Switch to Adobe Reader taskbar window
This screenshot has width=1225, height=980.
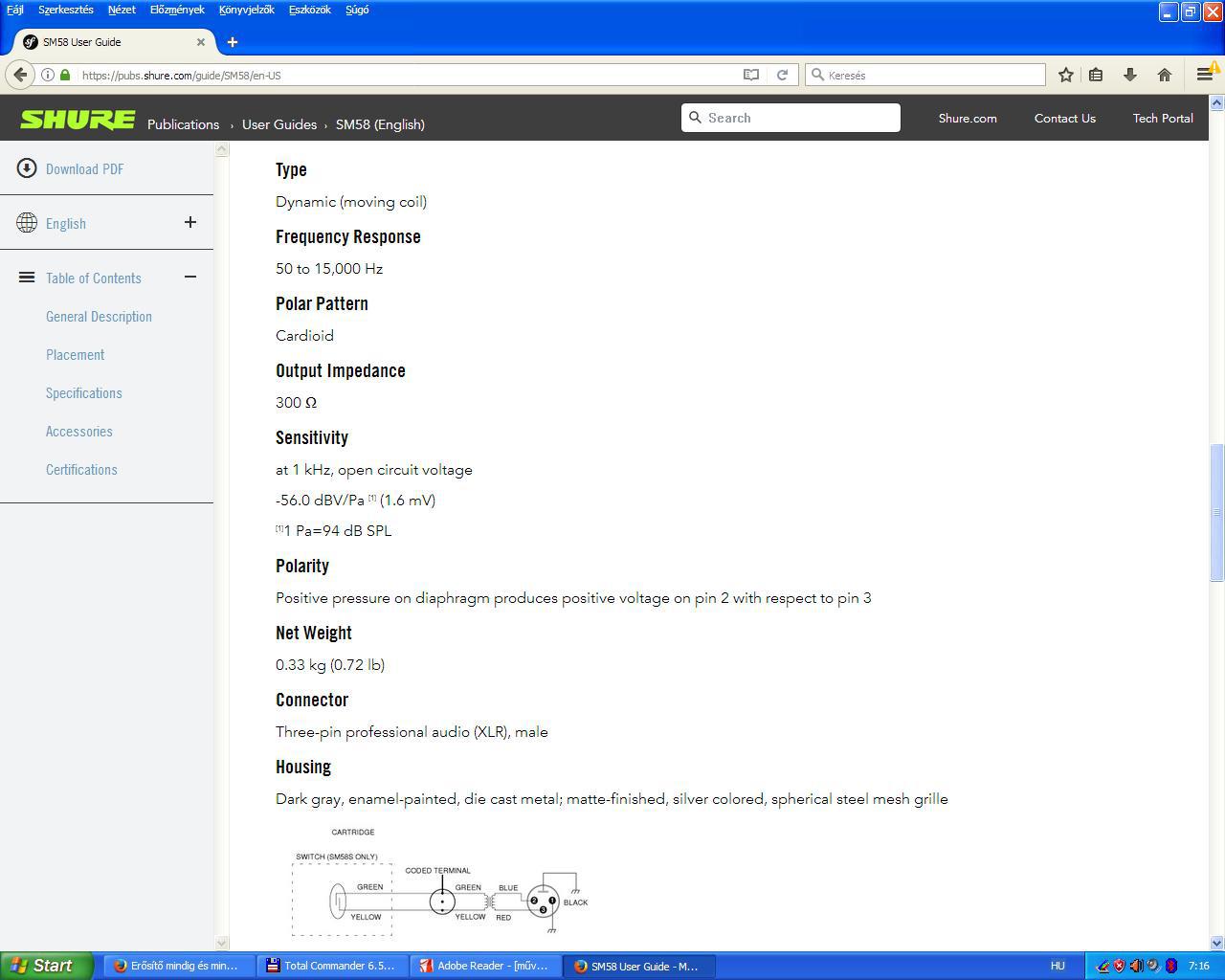[x=485, y=966]
